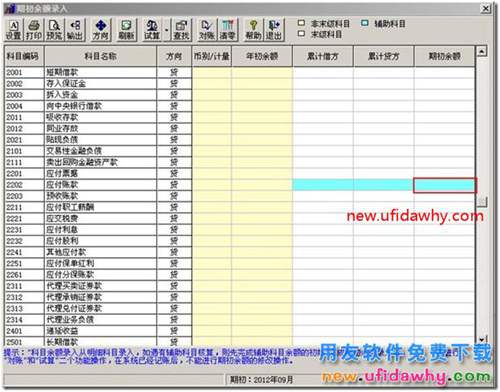Select the row 拆入资金
The width and height of the screenshot is (500, 392).
coord(240,95)
